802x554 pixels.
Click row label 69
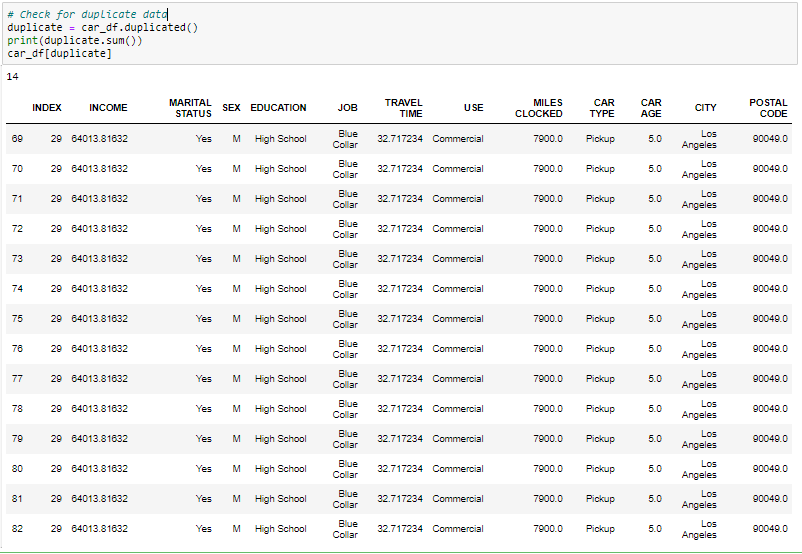click(x=17, y=139)
